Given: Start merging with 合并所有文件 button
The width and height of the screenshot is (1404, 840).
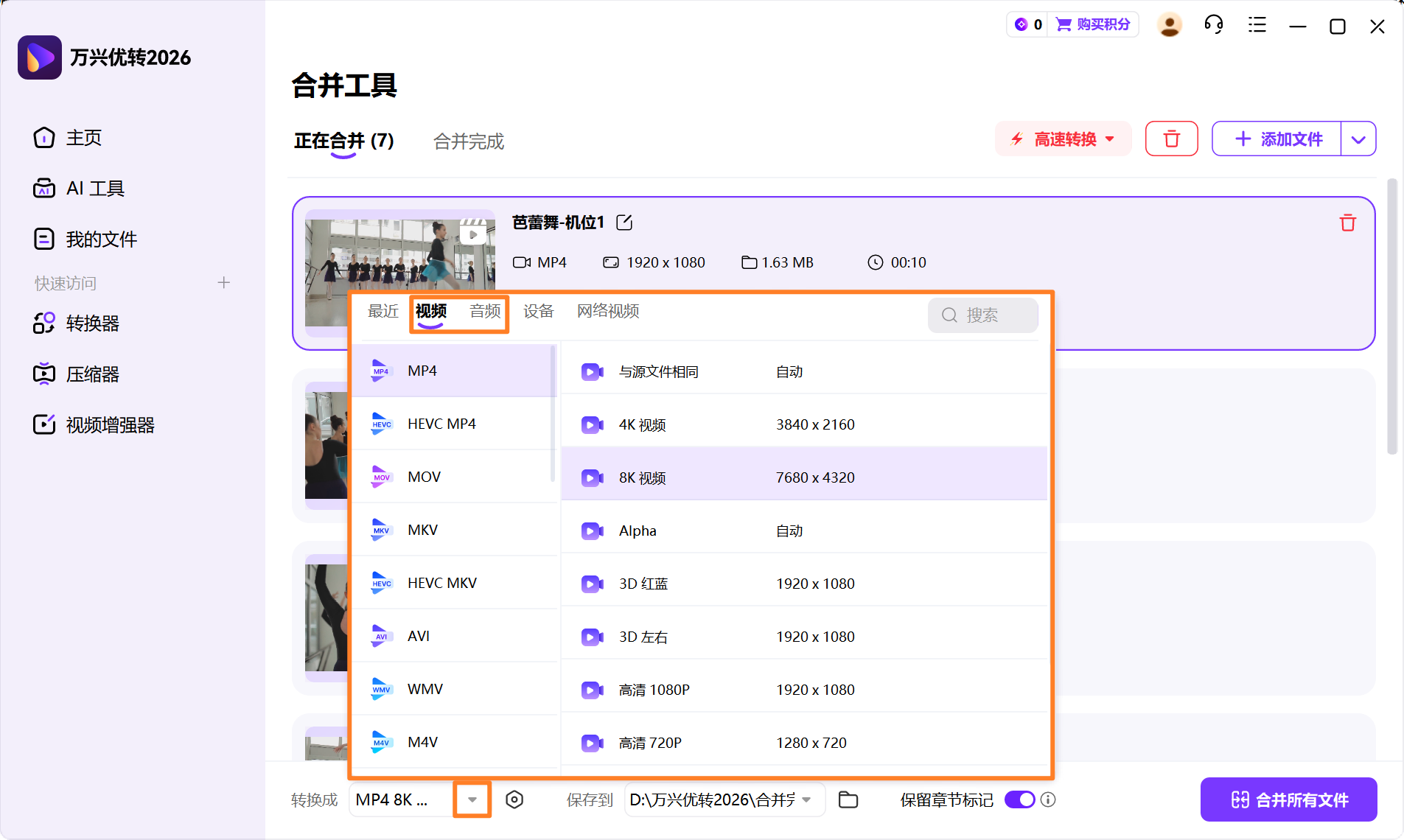Looking at the screenshot, I should 1288,799.
